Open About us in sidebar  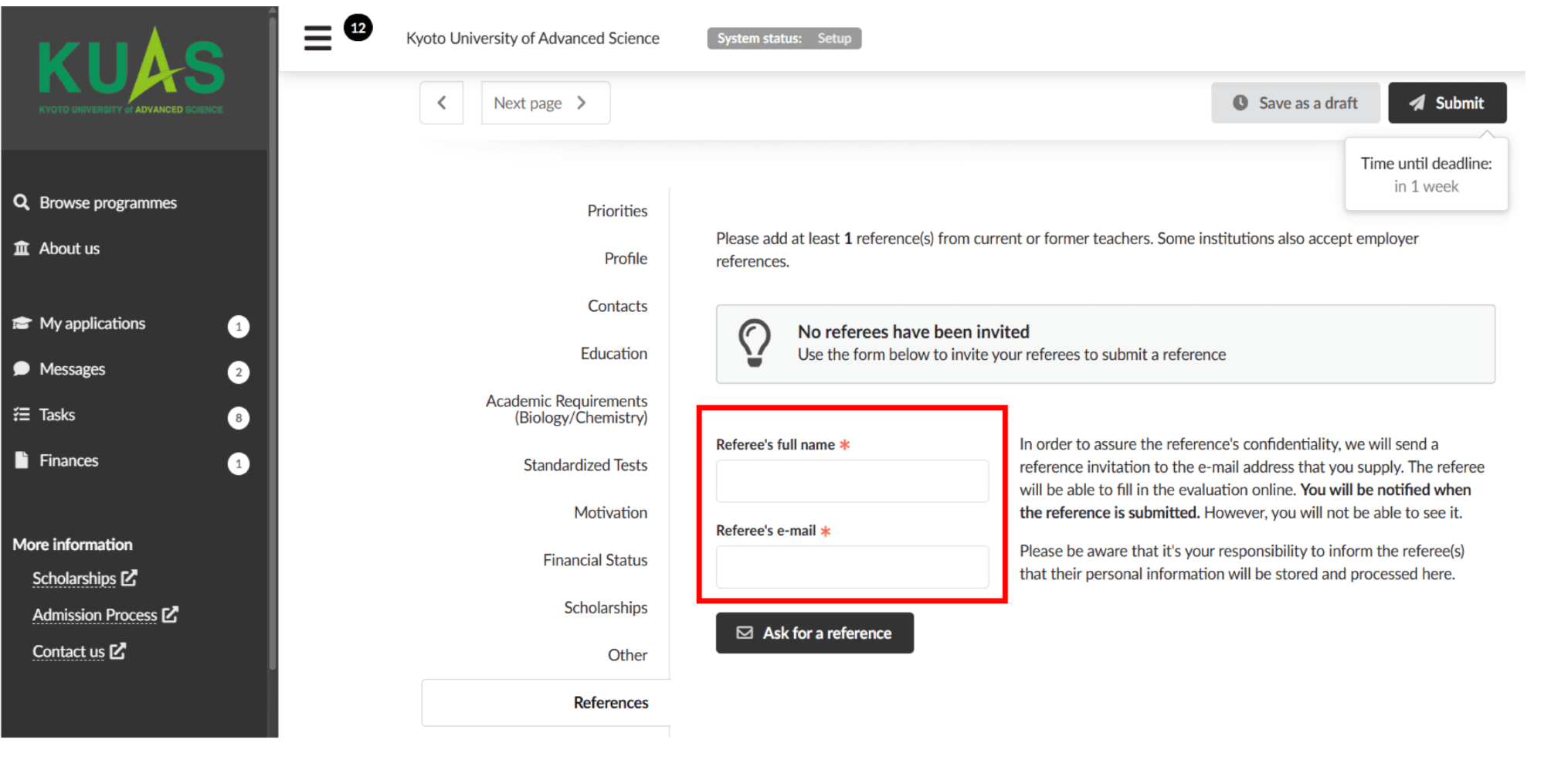(x=70, y=248)
